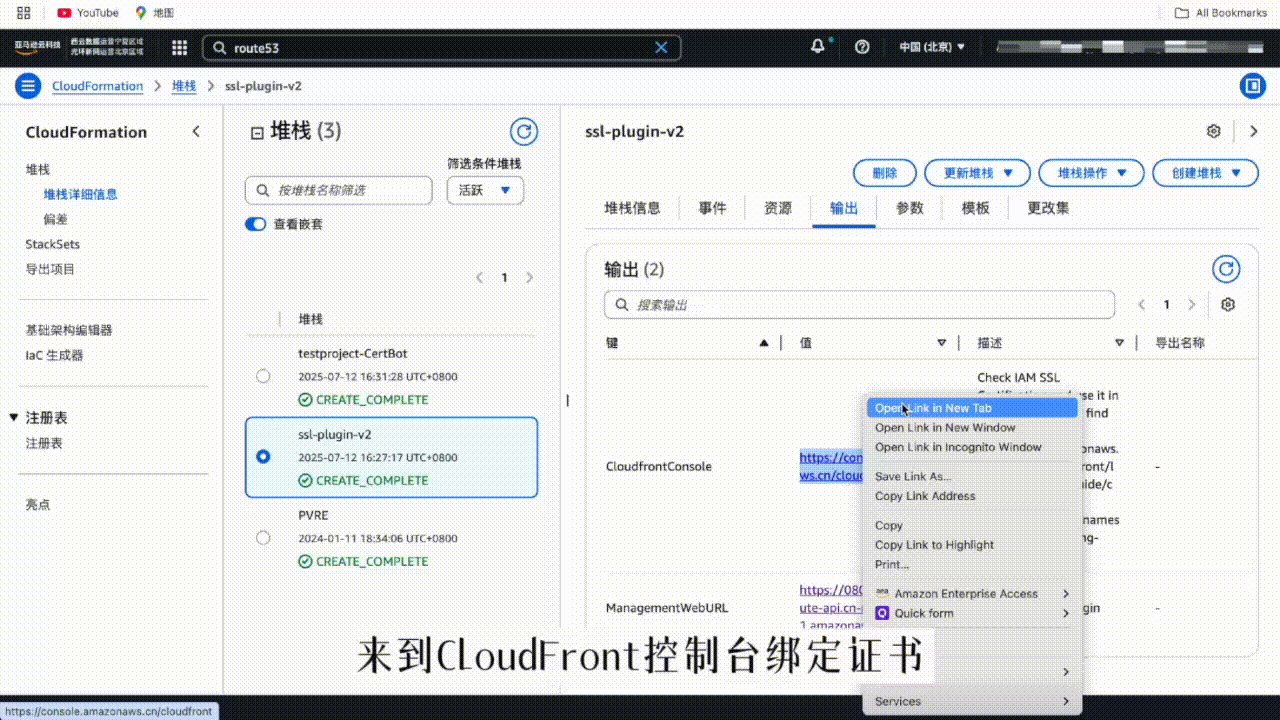Select the testproject-CertBot stack radio button
Screen dimensions: 1280x720
pos(263,376)
